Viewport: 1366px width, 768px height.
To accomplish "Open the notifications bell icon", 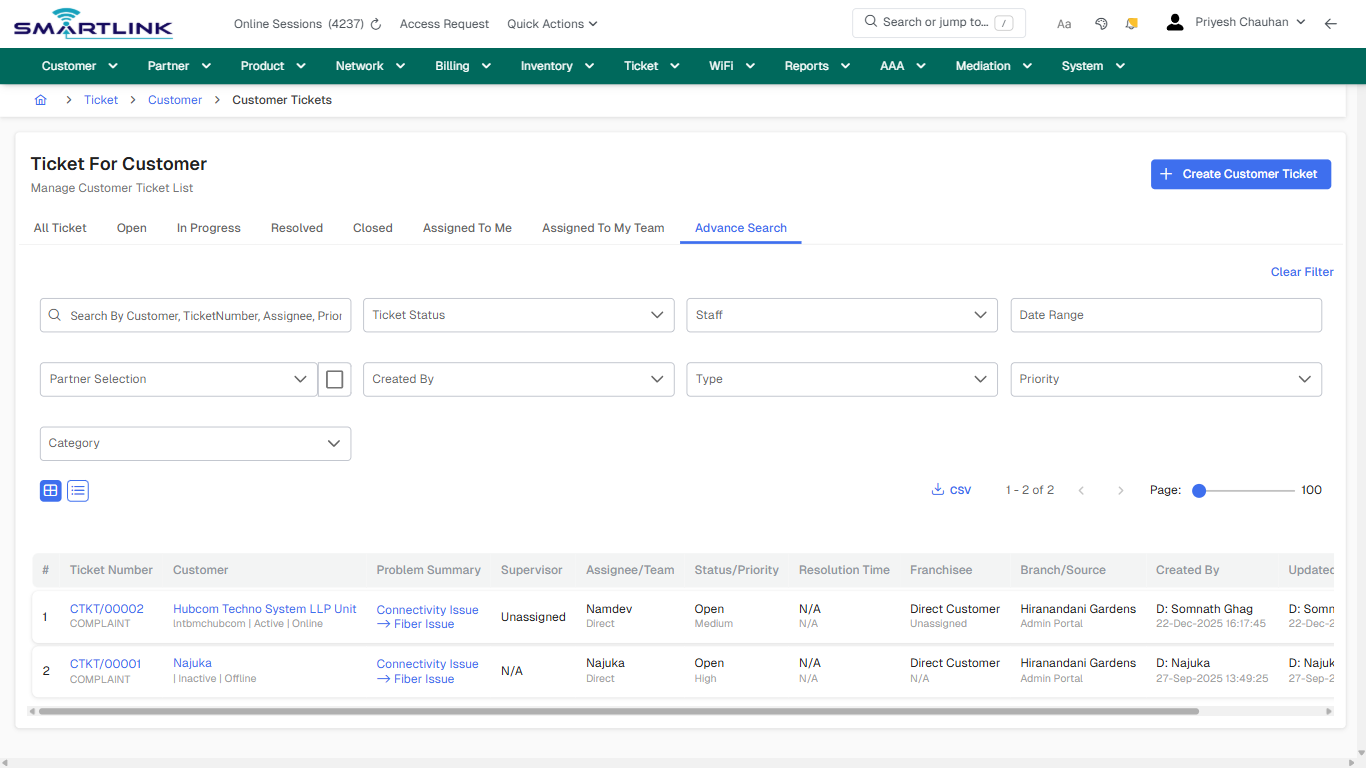I will [1131, 22].
